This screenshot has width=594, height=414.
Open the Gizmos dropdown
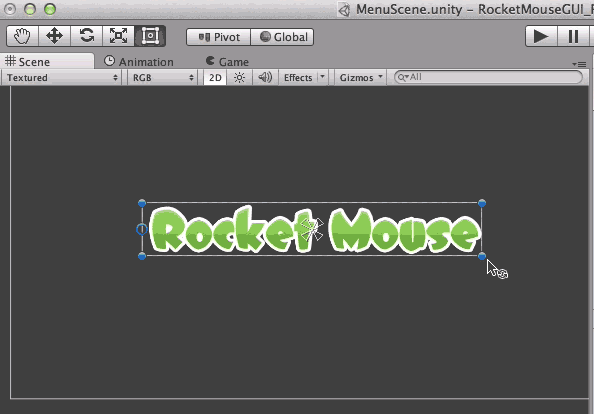click(360, 78)
